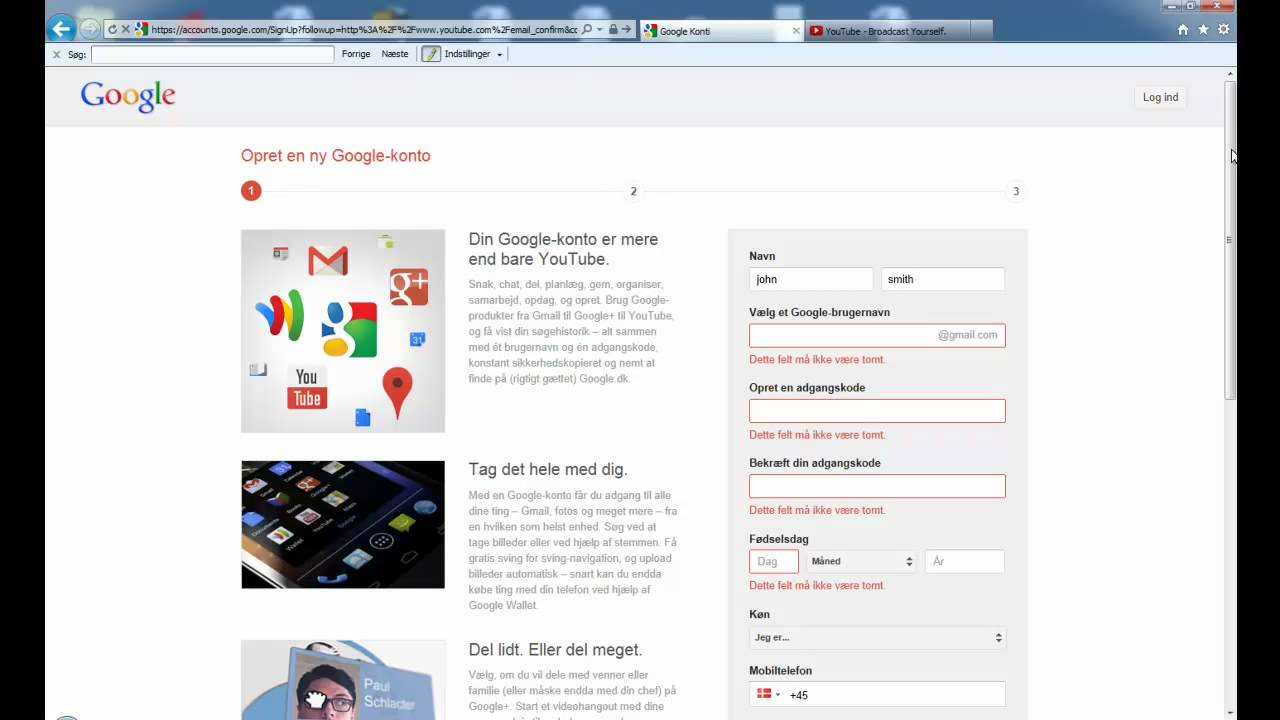Click the vertical scrollbar thumb
Viewport: 1280px width, 720px height.
pos(1231,240)
